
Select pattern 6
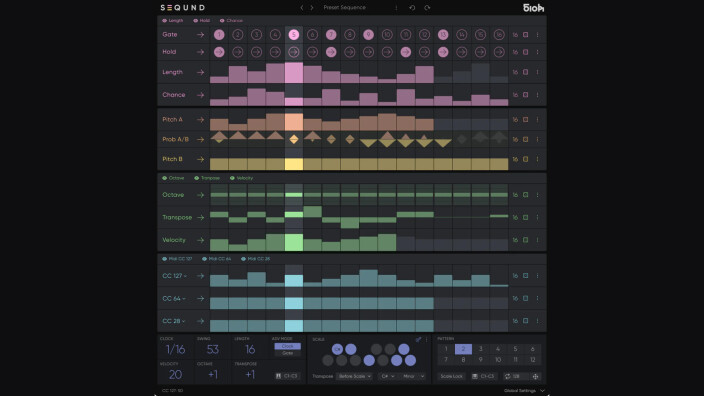point(532,349)
